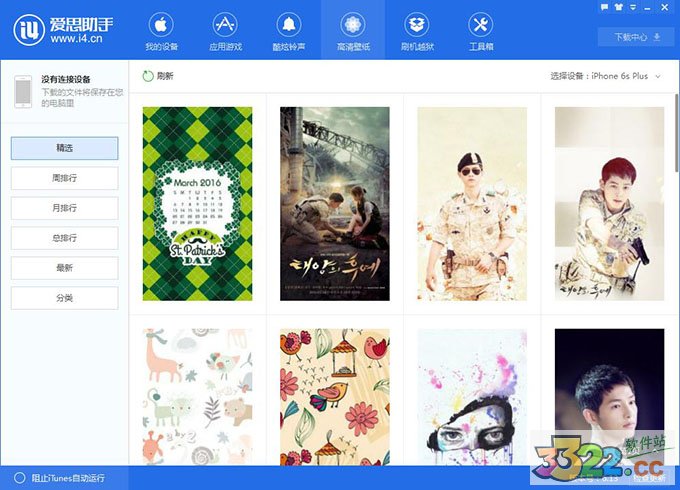Select the 精选 featured category
Image resolution: width=680 pixels, height=490 pixels.
click(65, 148)
